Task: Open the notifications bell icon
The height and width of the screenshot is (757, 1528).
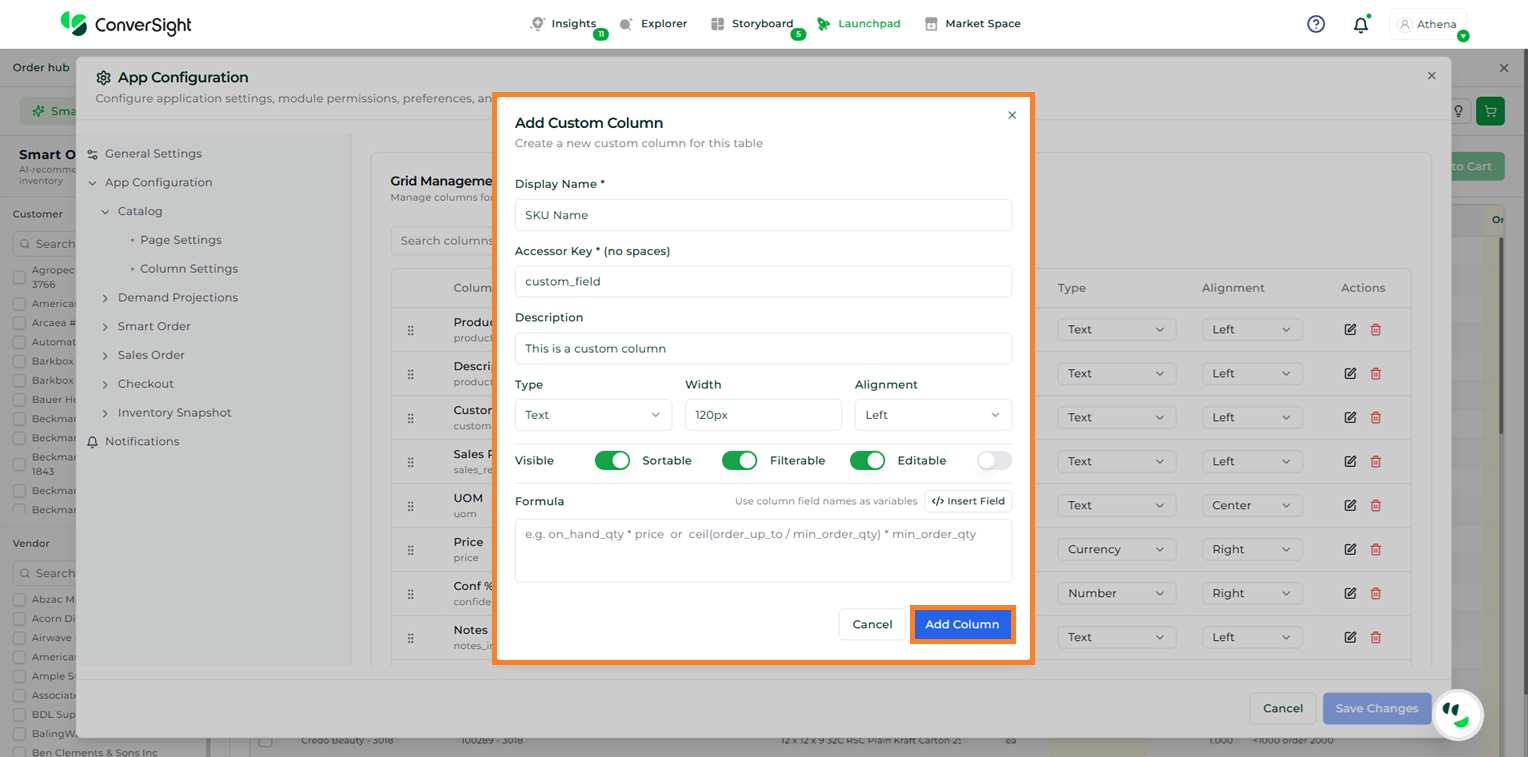Action: click(x=1360, y=25)
